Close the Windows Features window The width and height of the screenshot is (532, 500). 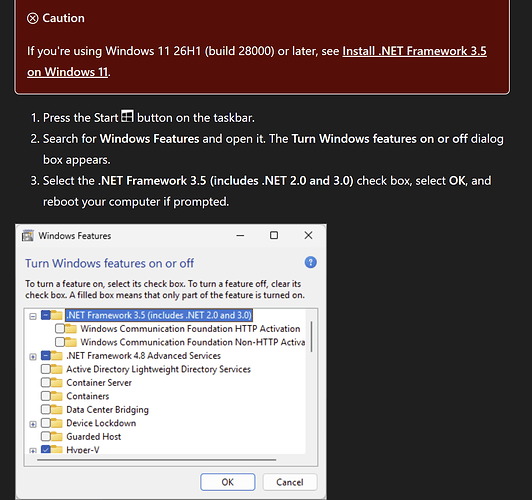click(308, 235)
